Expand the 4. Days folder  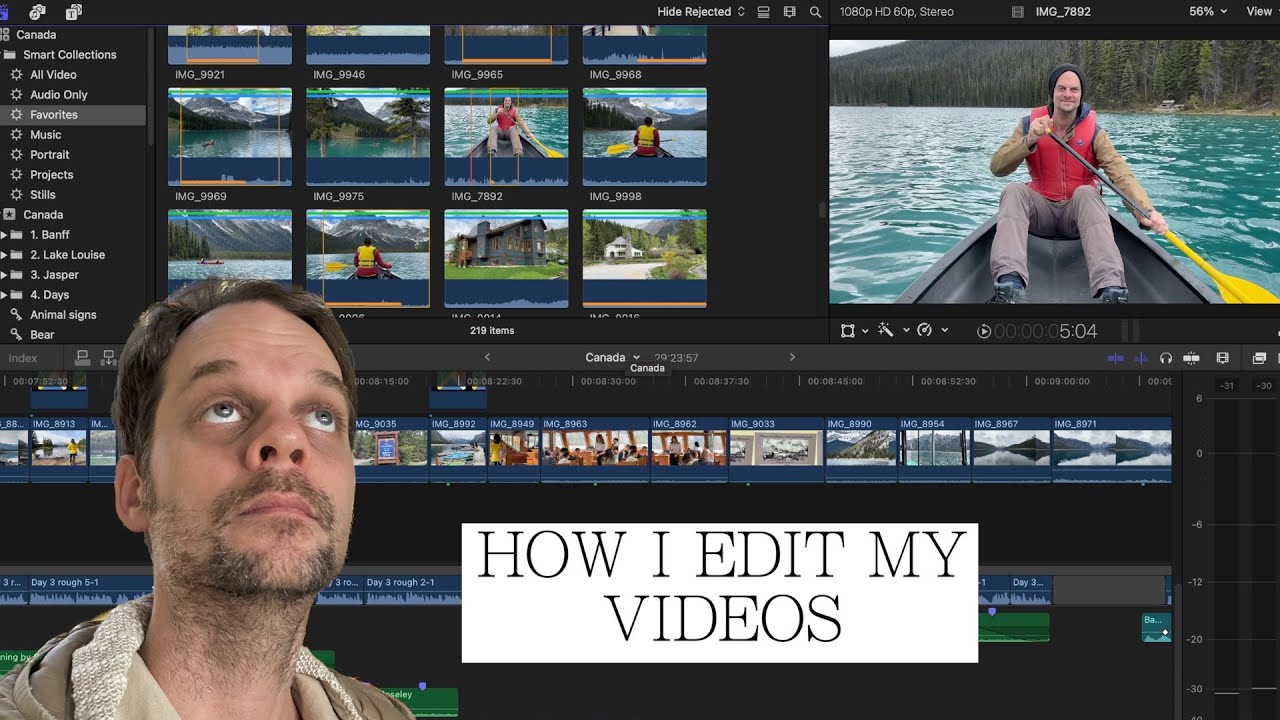pos(4,295)
